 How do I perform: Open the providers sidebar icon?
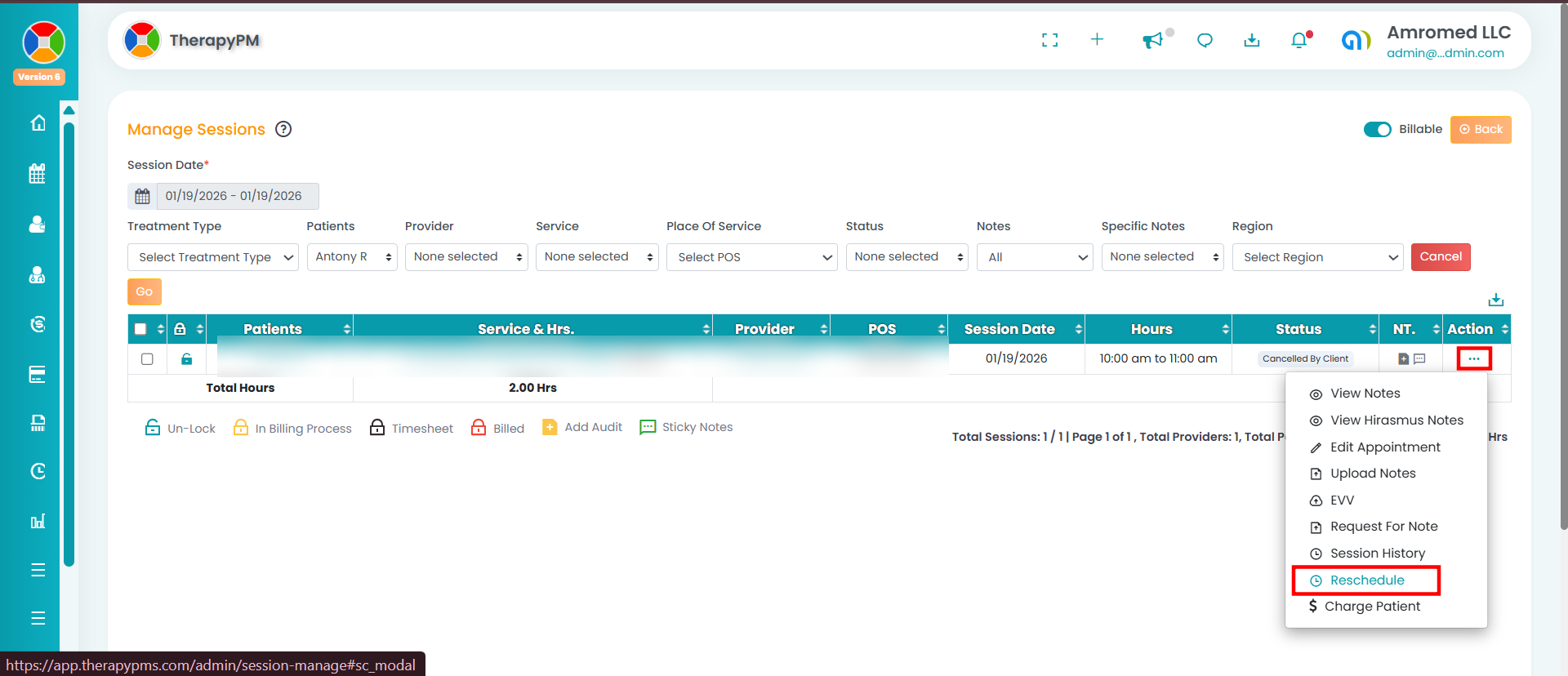tap(38, 274)
